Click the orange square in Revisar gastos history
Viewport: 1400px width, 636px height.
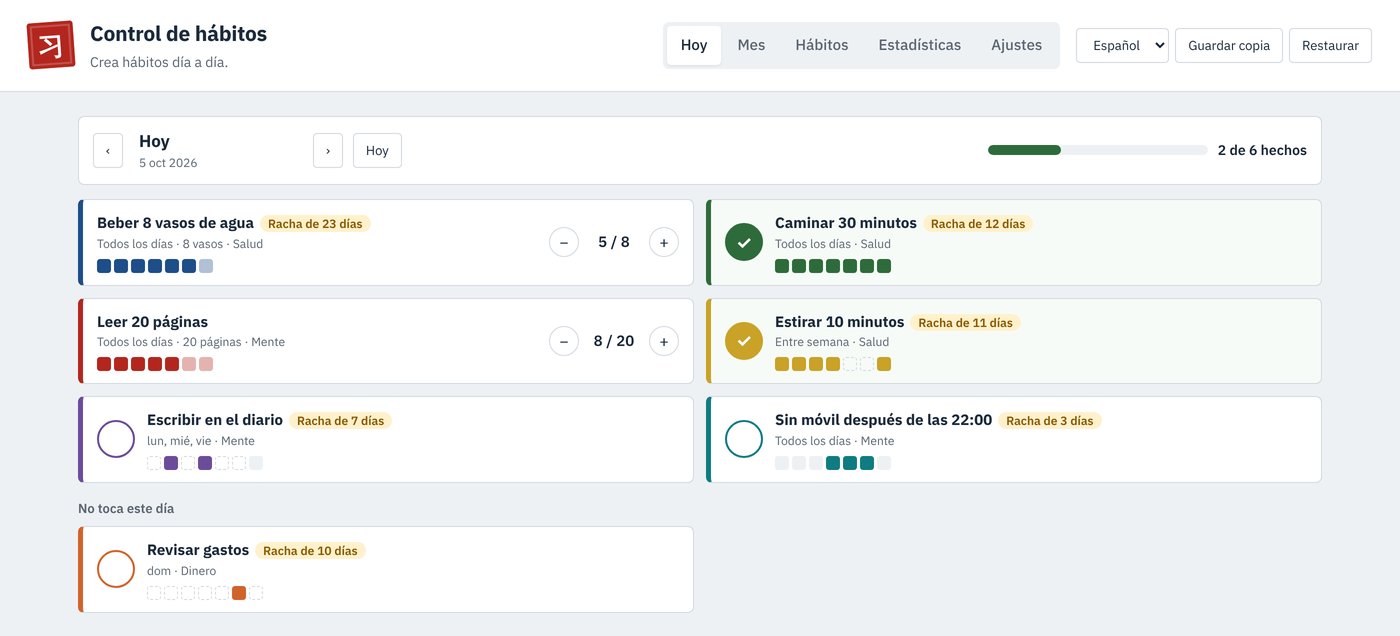pos(239,593)
